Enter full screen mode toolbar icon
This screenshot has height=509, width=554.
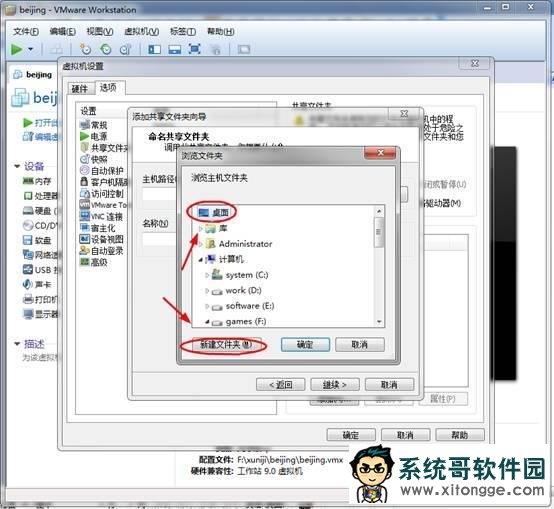tap(195, 49)
